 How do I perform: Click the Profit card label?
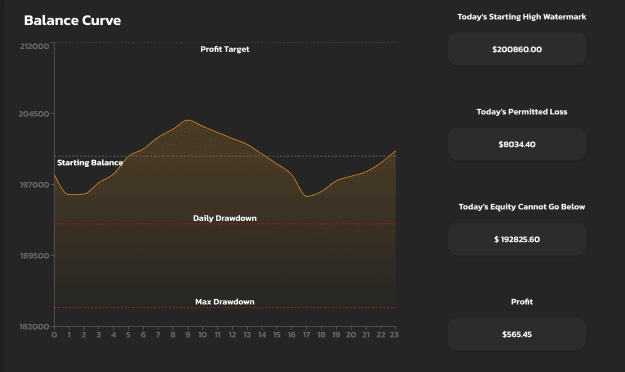[521, 301]
